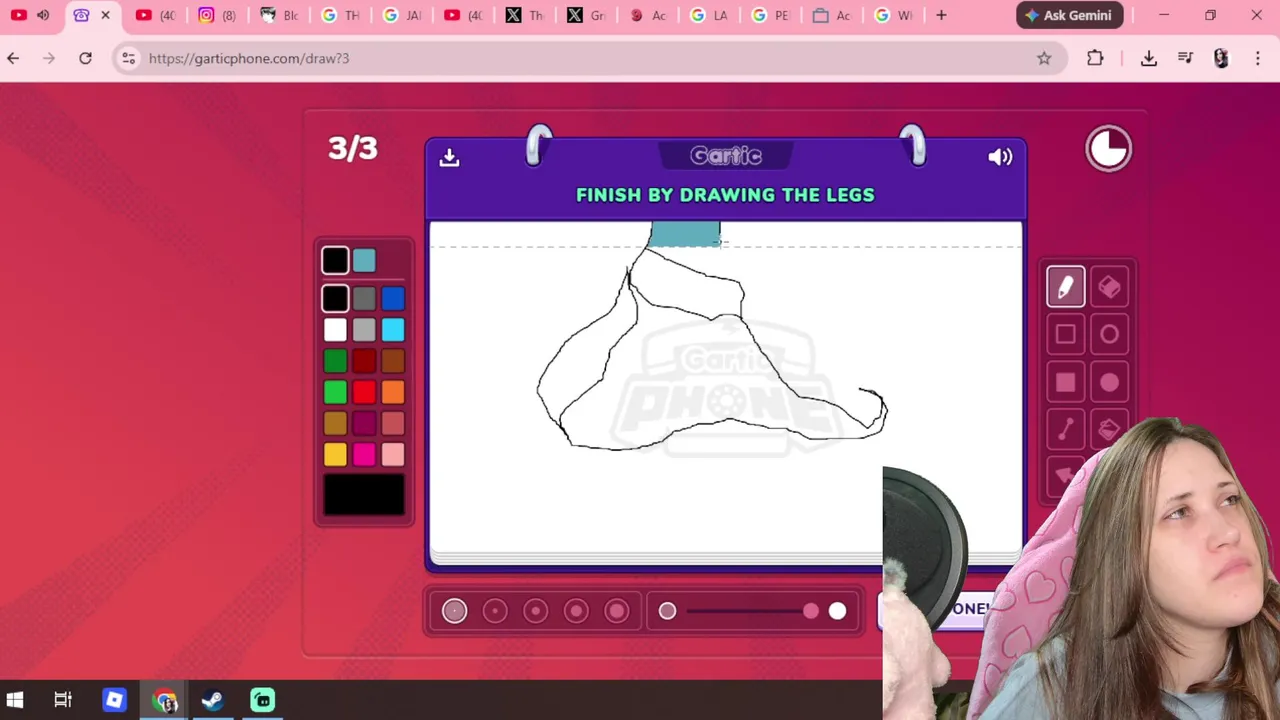
Task: Adjust the opacity slider track
Action: pyautogui.click(x=752, y=611)
